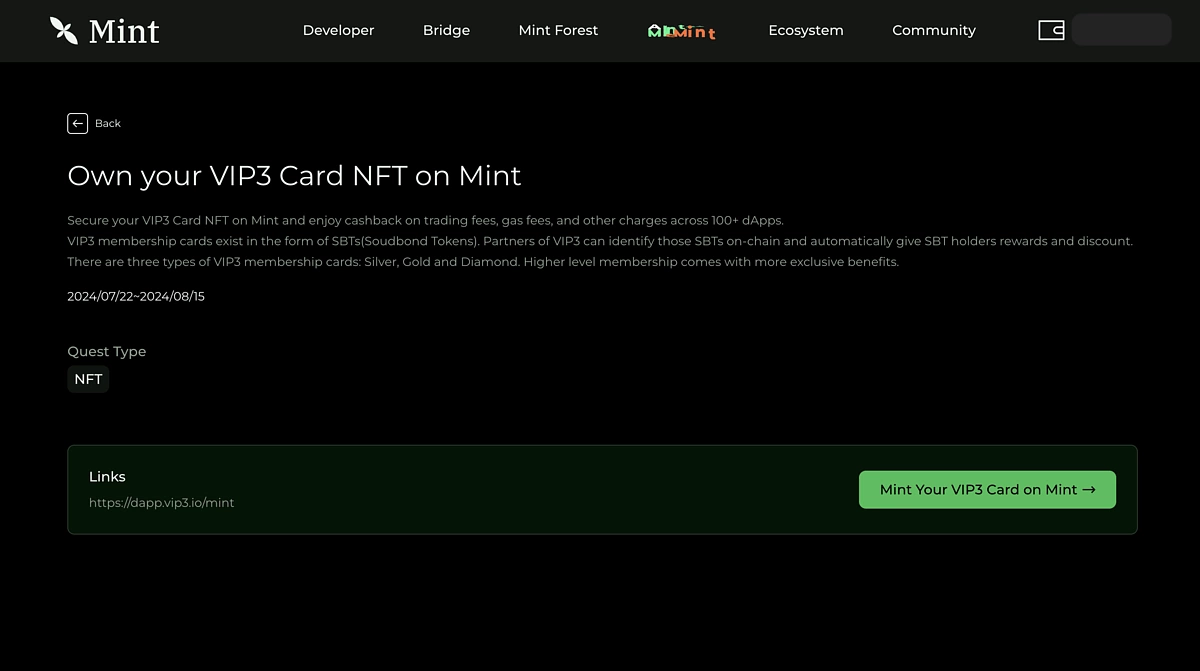The height and width of the screenshot is (671, 1200).
Task: Open the dapp.vip3.io/mint link
Action: (x=161, y=503)
